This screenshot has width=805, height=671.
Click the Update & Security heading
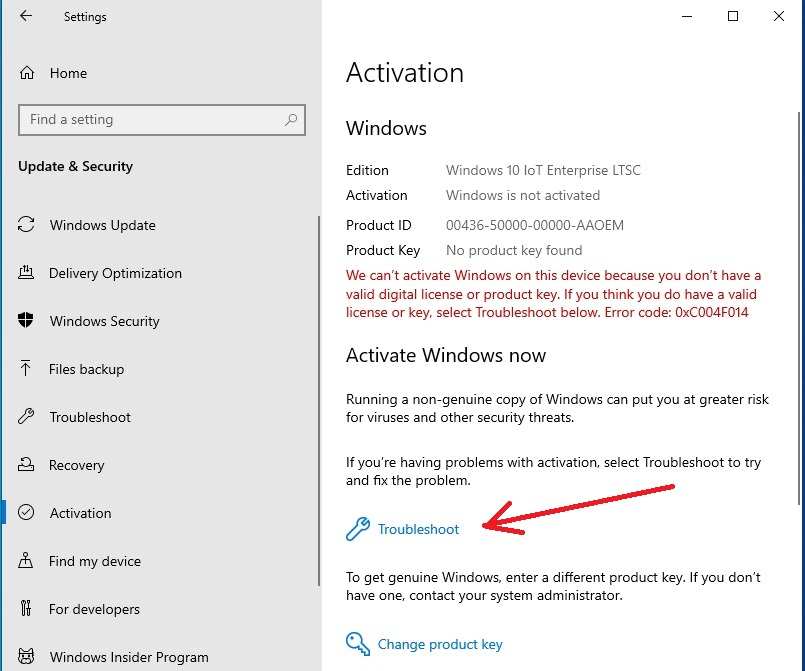click(x=75, y=166)
